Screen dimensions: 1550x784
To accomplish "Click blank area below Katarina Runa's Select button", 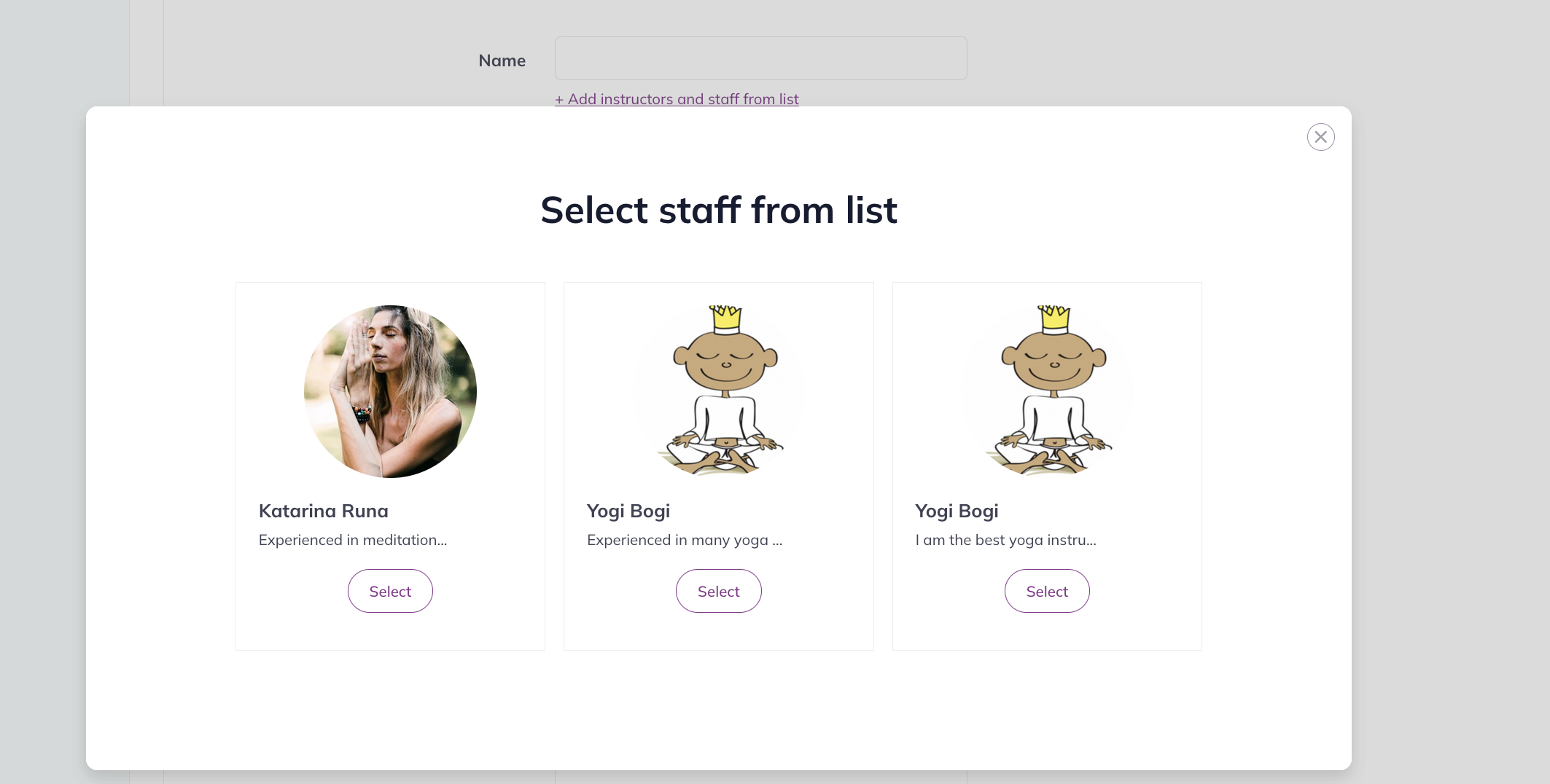I will tap(390, 632).
